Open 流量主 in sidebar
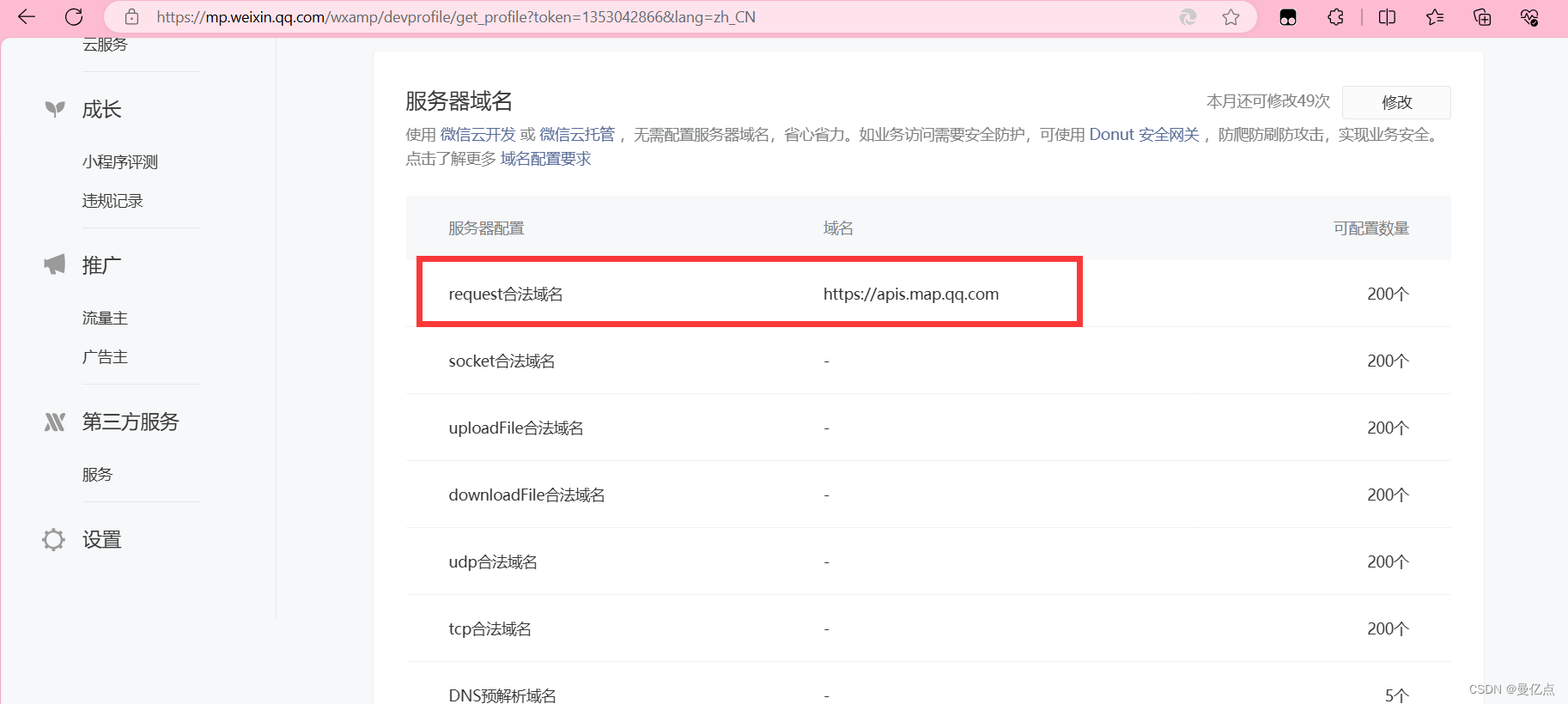 pyautogui.click(x=105, y=319)
